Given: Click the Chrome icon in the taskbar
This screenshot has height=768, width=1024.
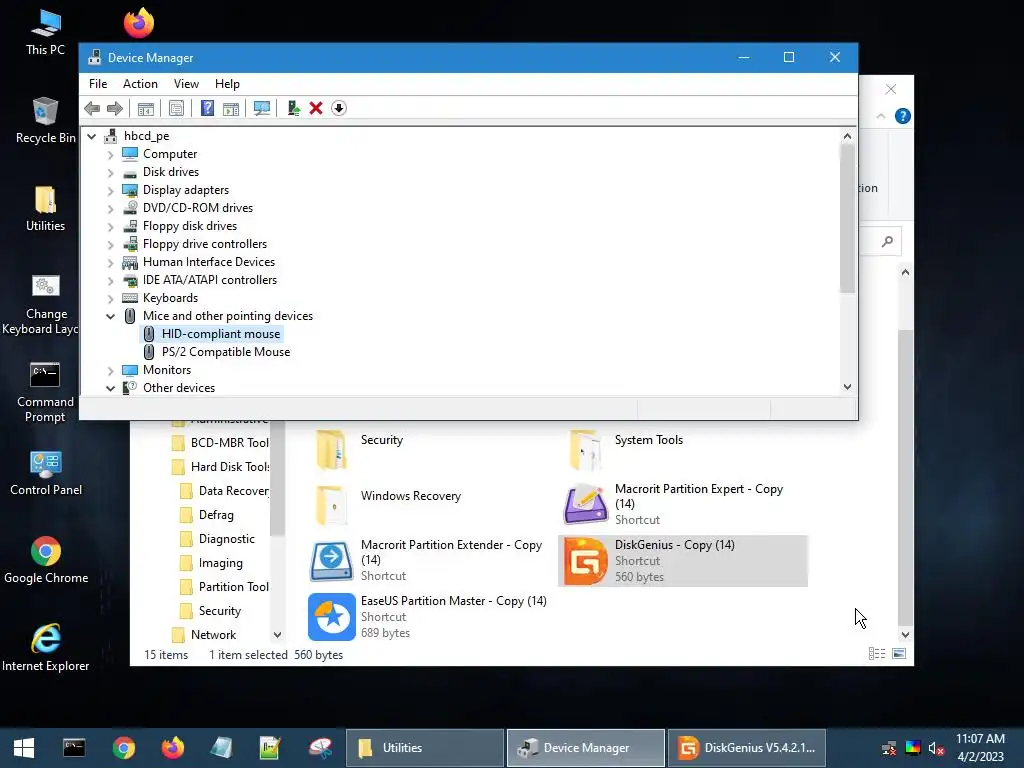Looking at the screenshot, I should [x=123, y=748].
